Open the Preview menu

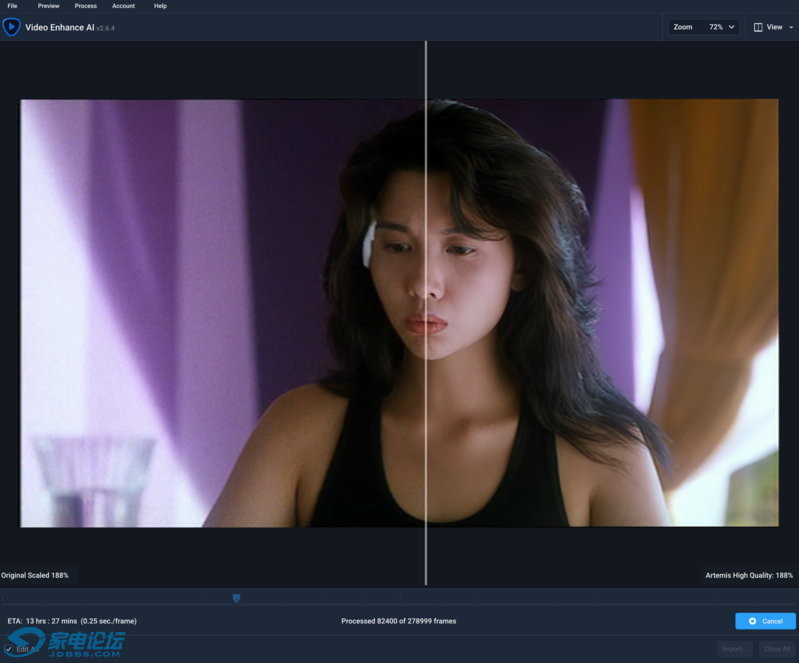(x=48, y=6)
